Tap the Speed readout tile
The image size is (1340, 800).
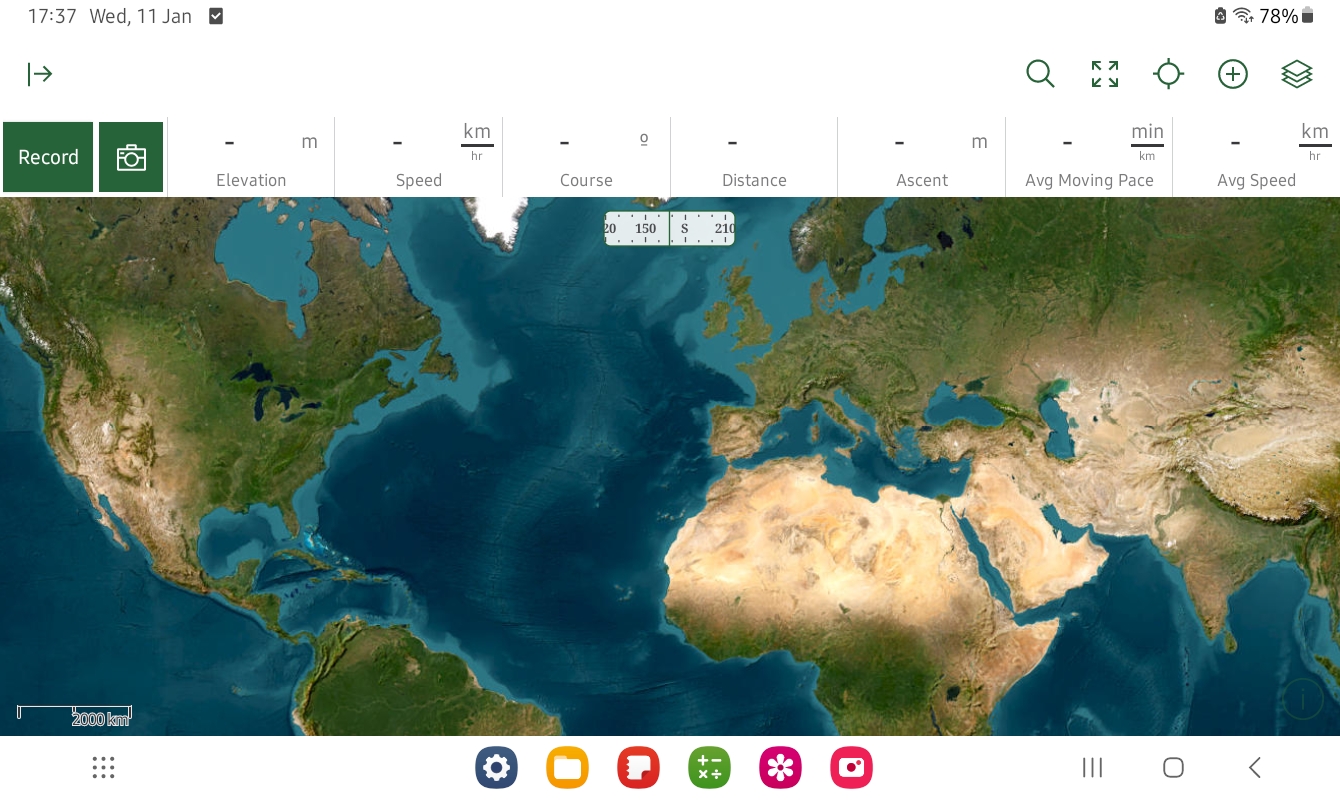(418, 157)
